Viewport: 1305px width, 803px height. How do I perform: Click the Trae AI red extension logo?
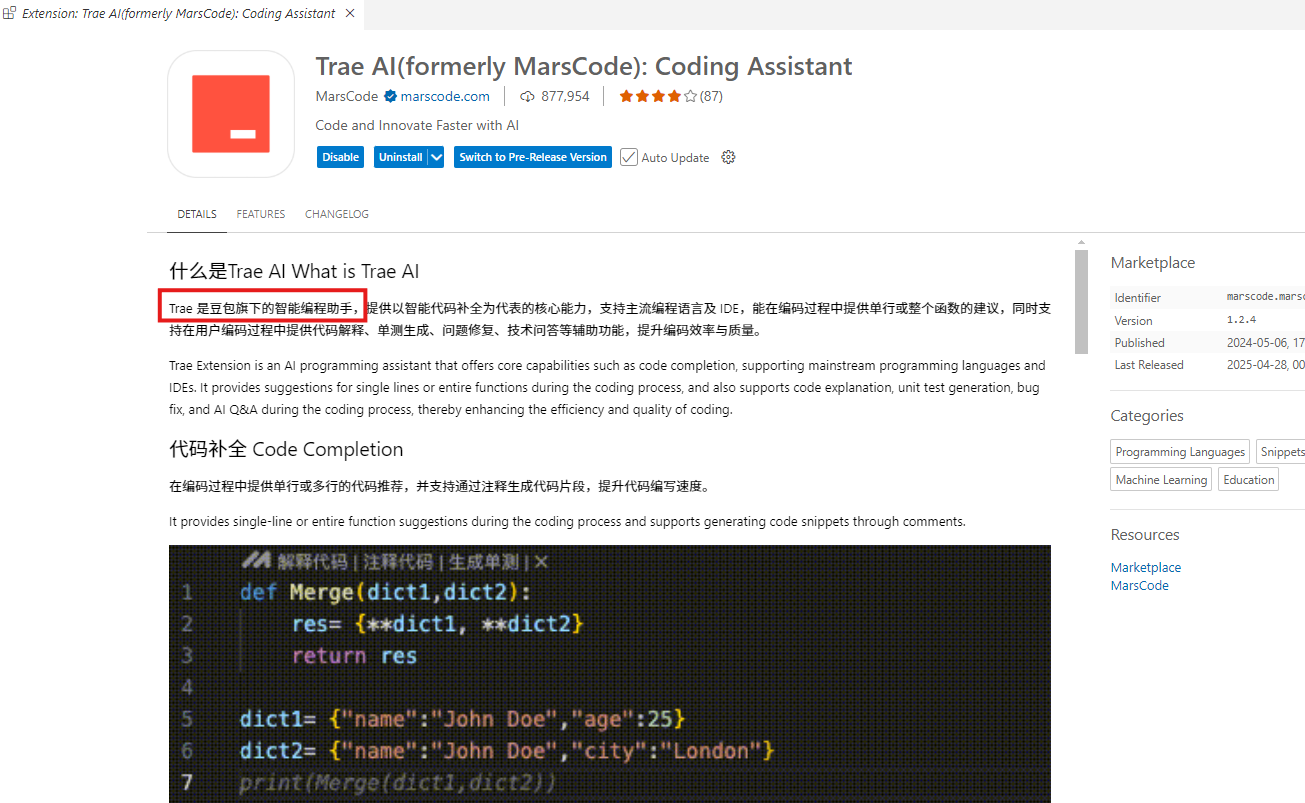pyautogui.click(x=231, y=114)
